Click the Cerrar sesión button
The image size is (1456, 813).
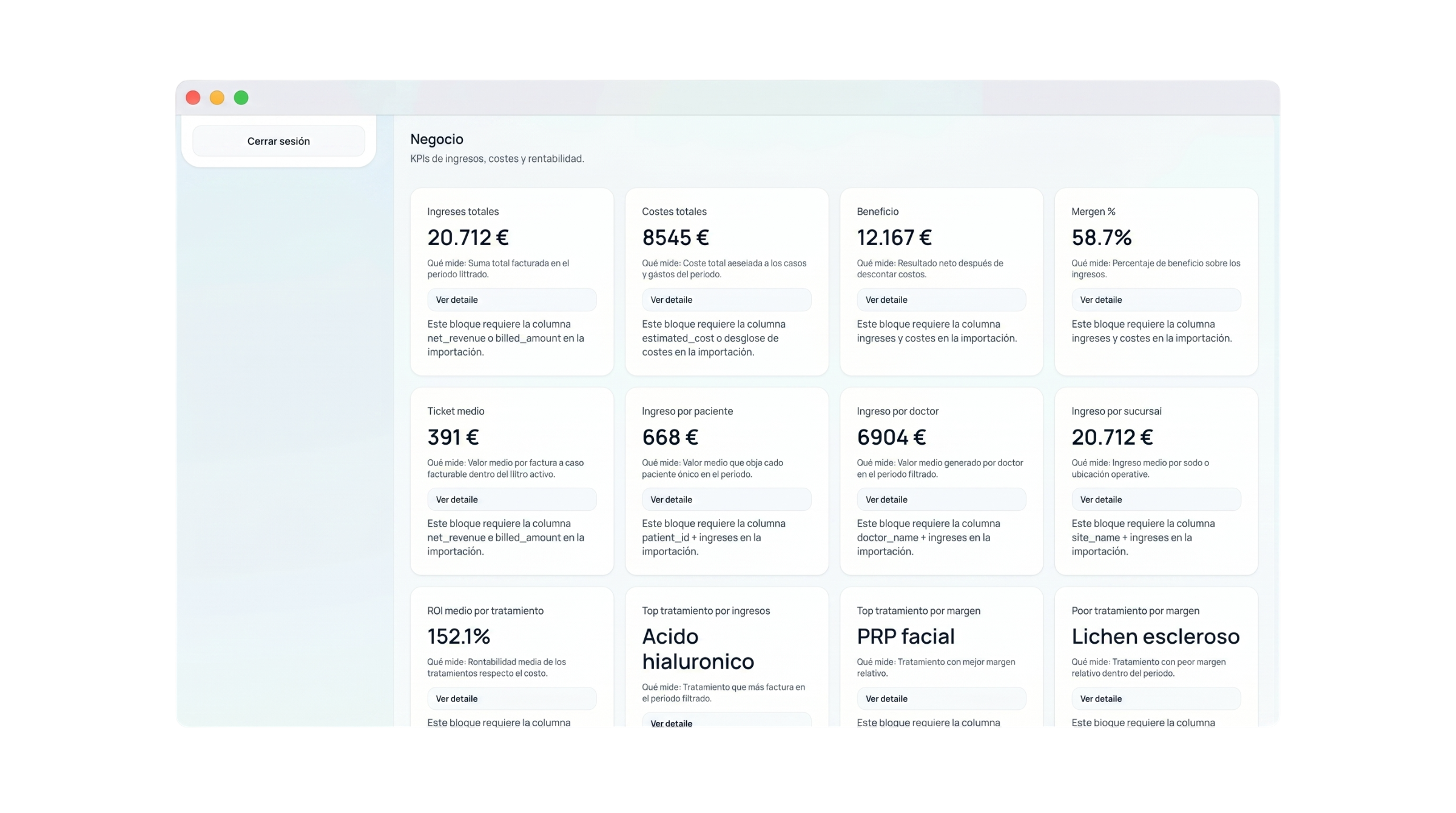tap(278, 141)
